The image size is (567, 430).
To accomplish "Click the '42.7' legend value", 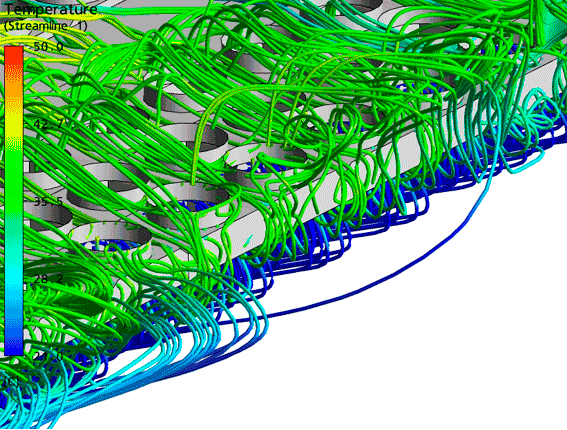I will [x=48, y=124].
